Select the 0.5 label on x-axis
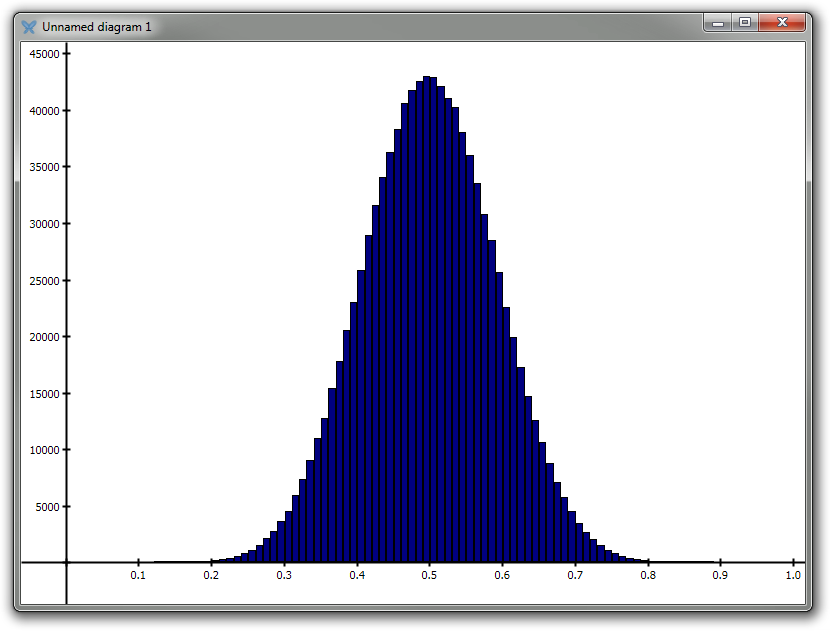The height and width of the screenshot is (631, 830). click(429, 576)
